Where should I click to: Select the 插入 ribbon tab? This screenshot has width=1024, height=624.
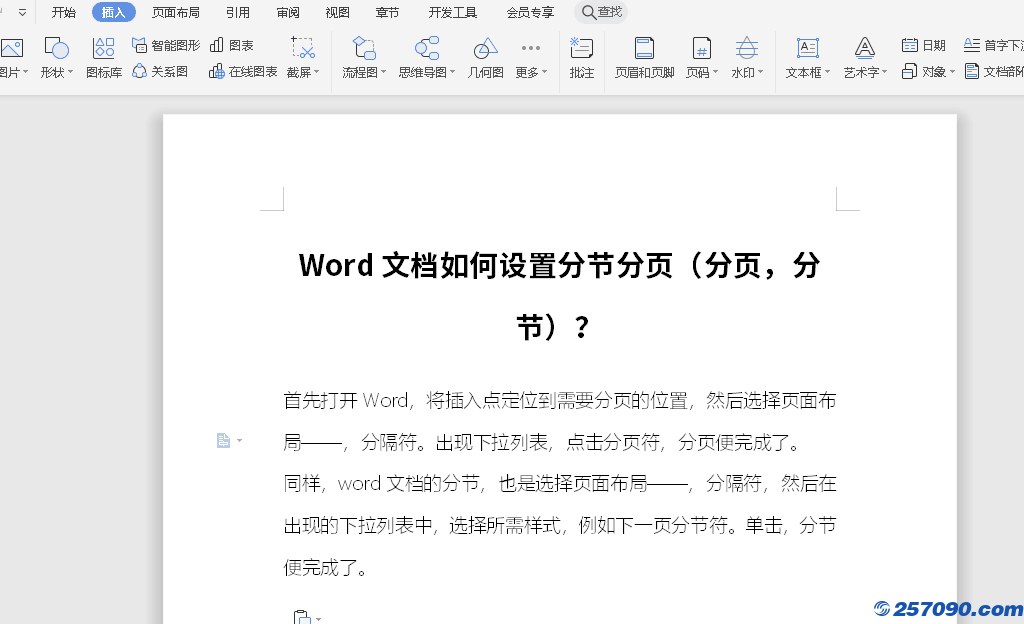click(113, 12)
